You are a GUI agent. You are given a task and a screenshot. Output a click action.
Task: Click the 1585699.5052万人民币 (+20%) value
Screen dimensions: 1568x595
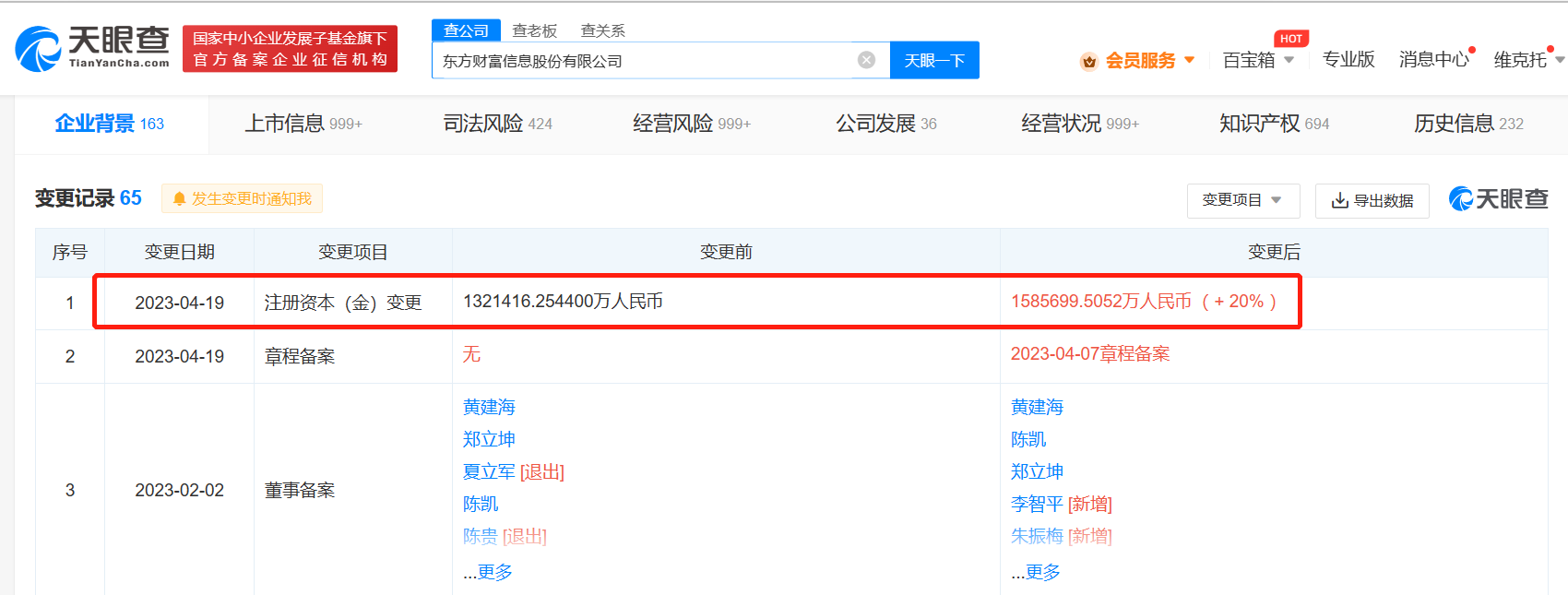(1144, 302)
